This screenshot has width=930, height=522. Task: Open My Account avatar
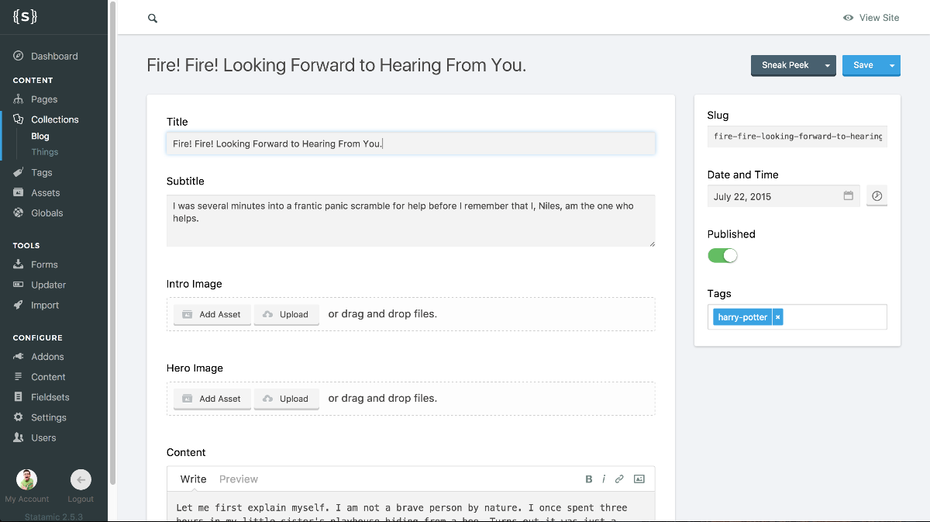point(27,480)
